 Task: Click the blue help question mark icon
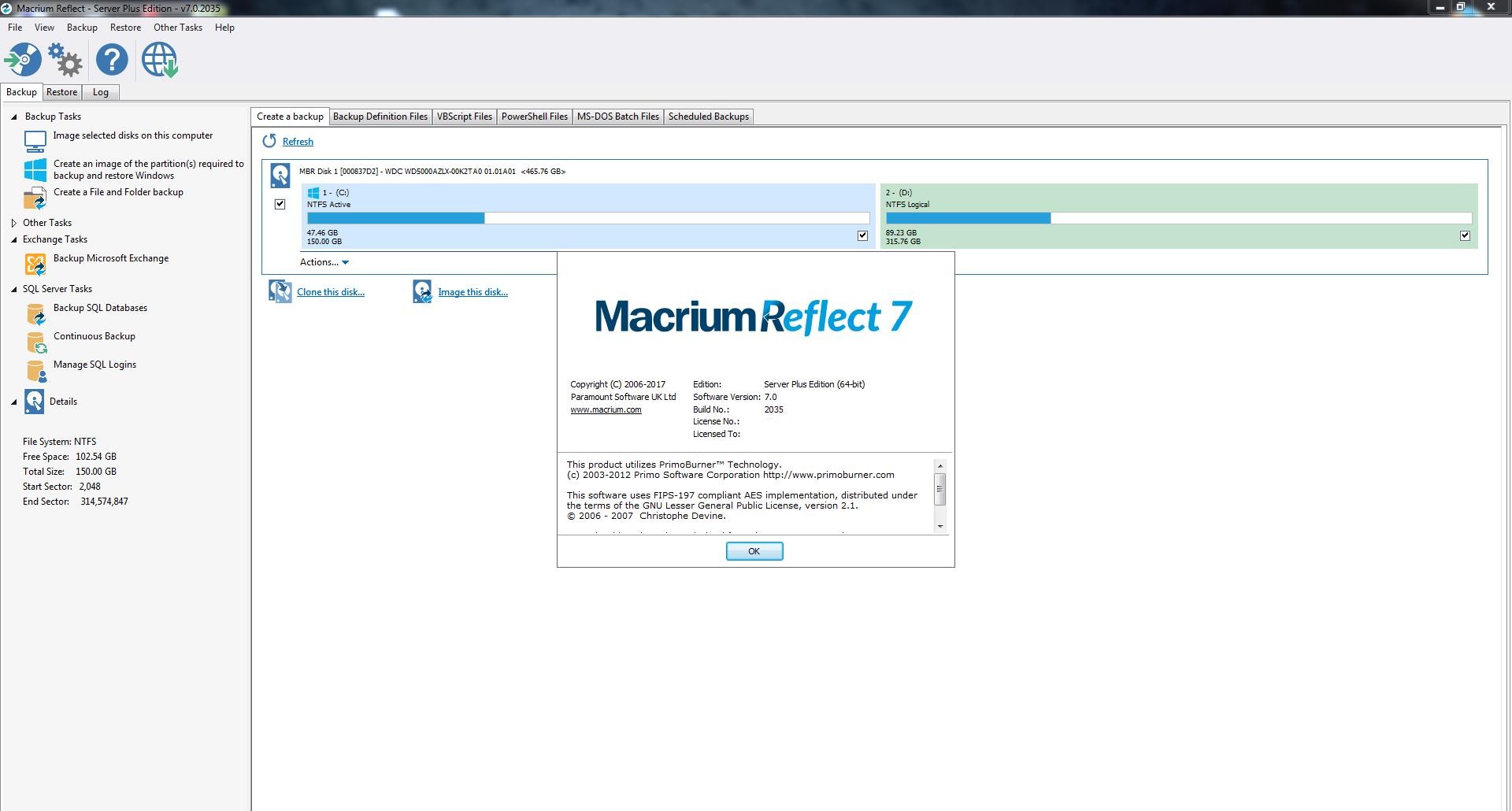coord(112,60)
